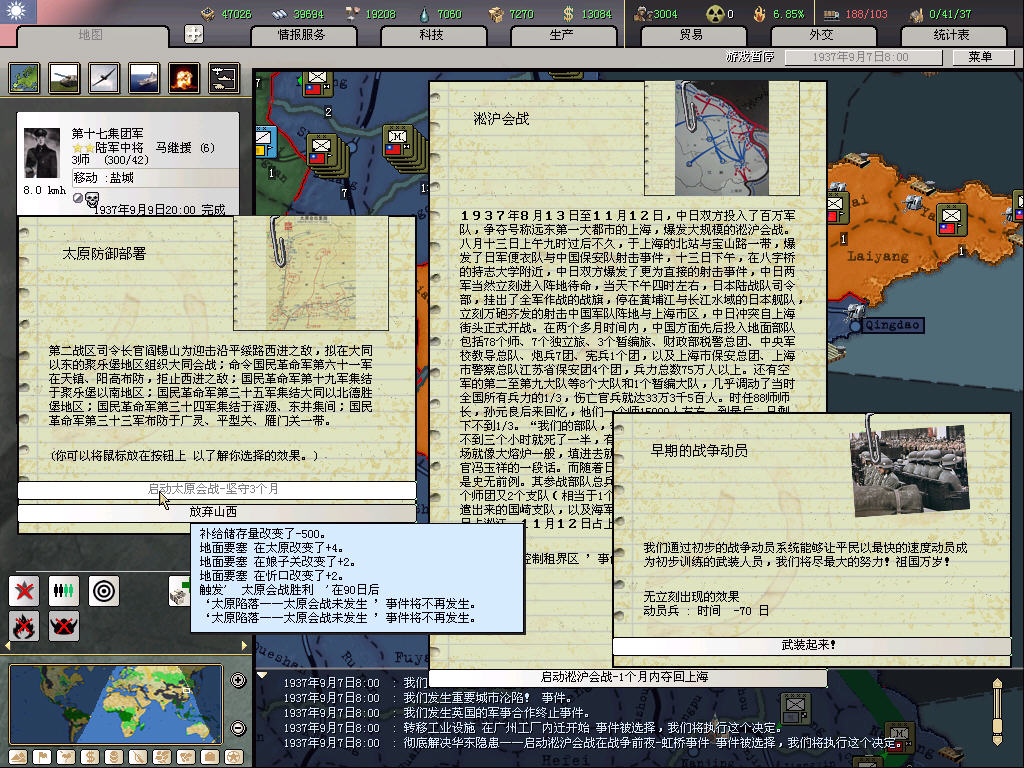Click the 游戏暂停 paused status text
This screenshot has width=1024, height=768.
click(x=750, y=57)
